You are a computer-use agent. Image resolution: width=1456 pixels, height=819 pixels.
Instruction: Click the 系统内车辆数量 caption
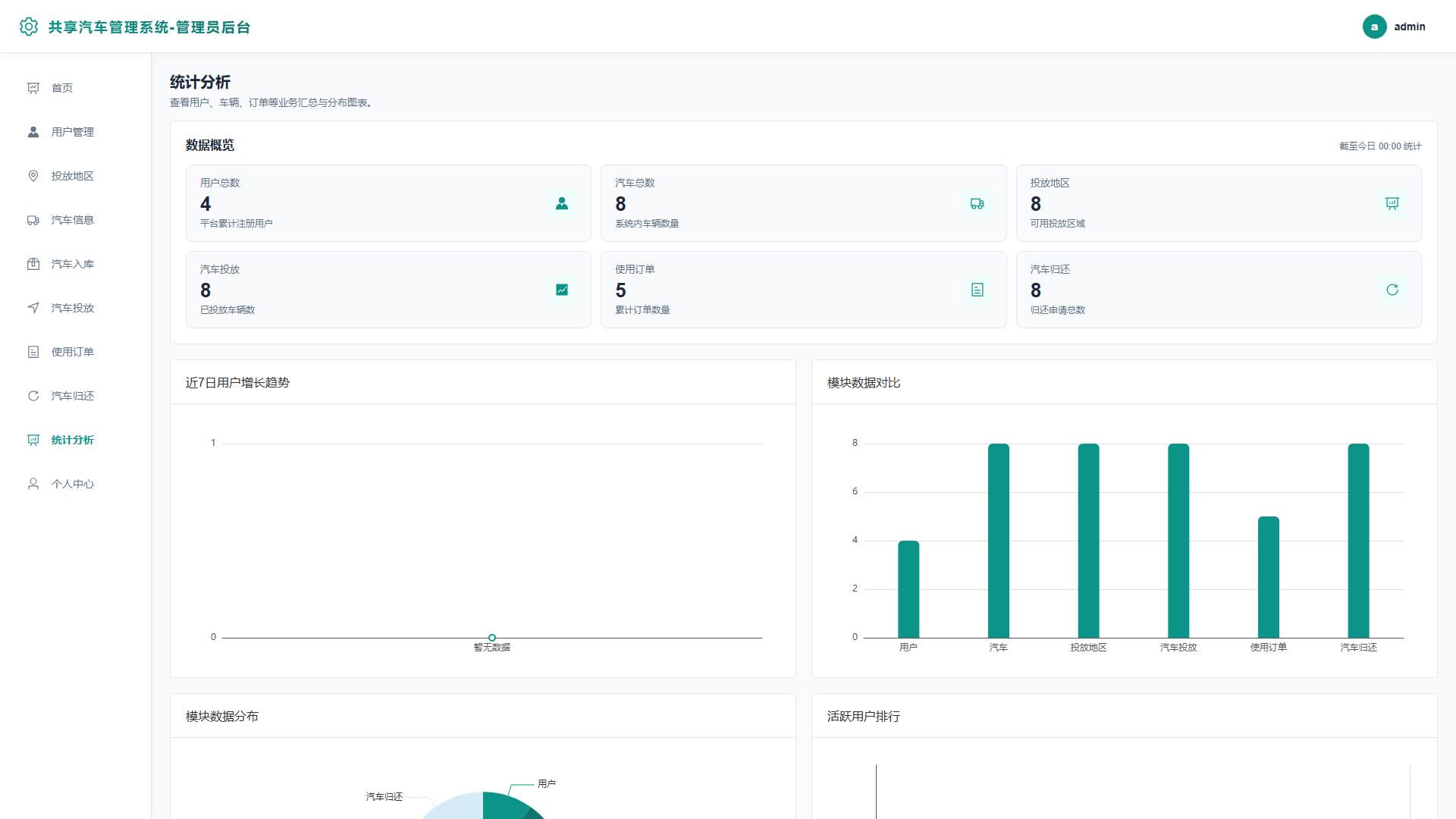647,224
